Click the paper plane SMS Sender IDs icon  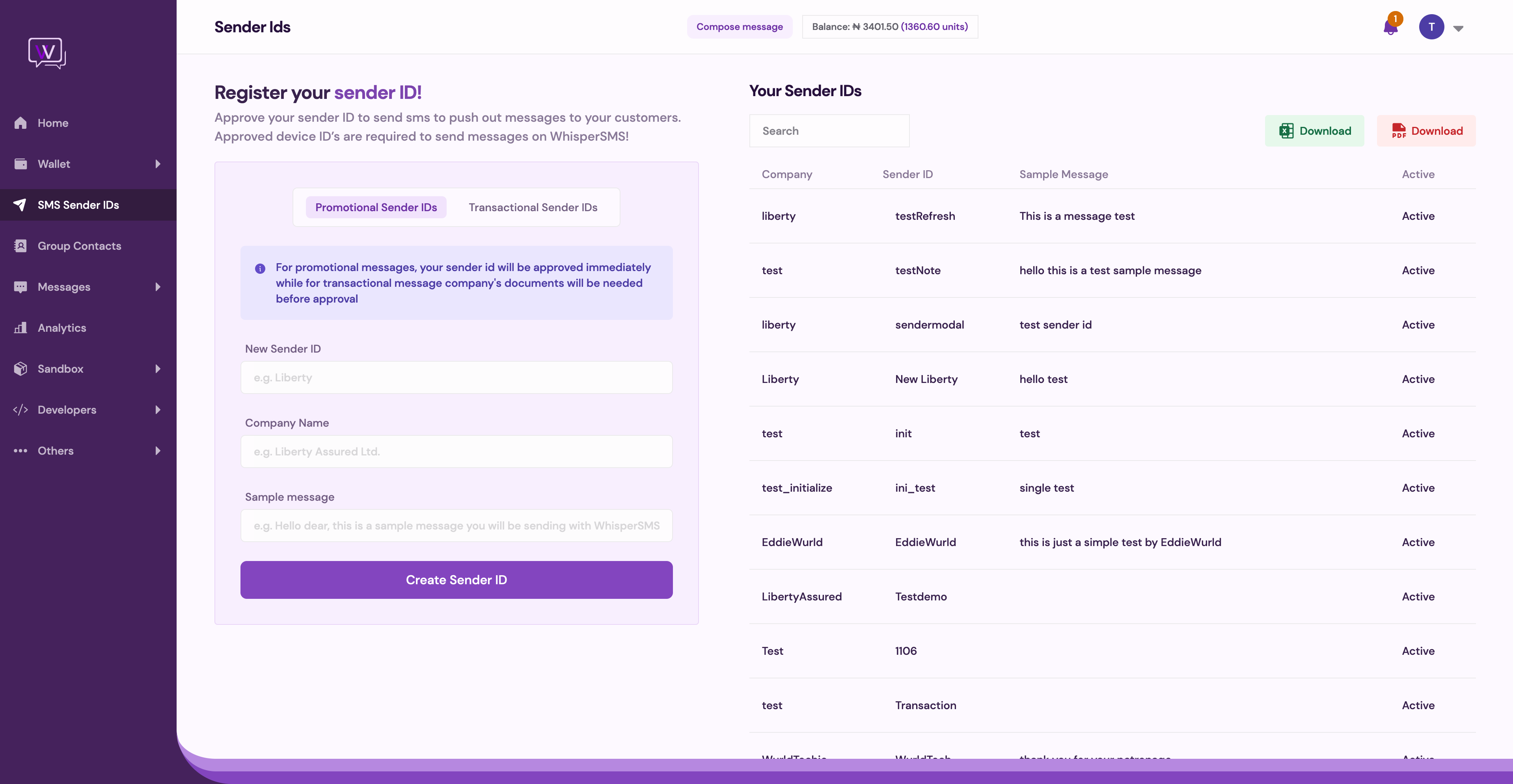[20, 205]
